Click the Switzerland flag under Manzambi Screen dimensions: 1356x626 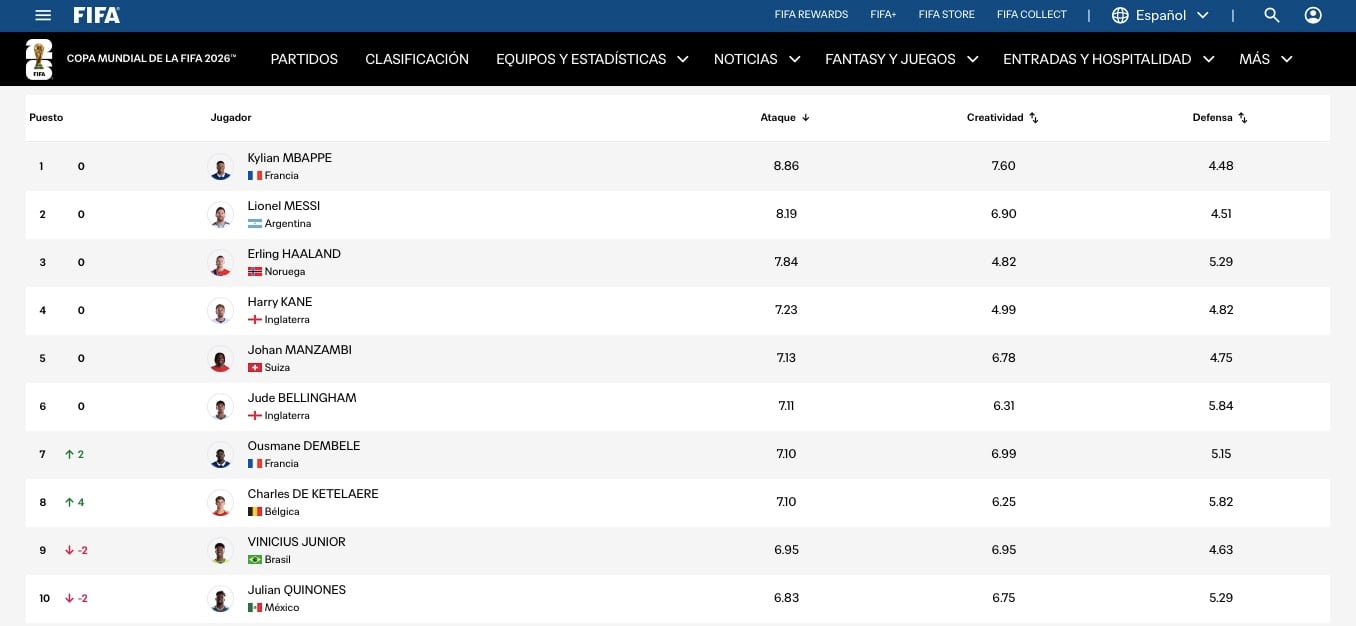pos(255,368)
